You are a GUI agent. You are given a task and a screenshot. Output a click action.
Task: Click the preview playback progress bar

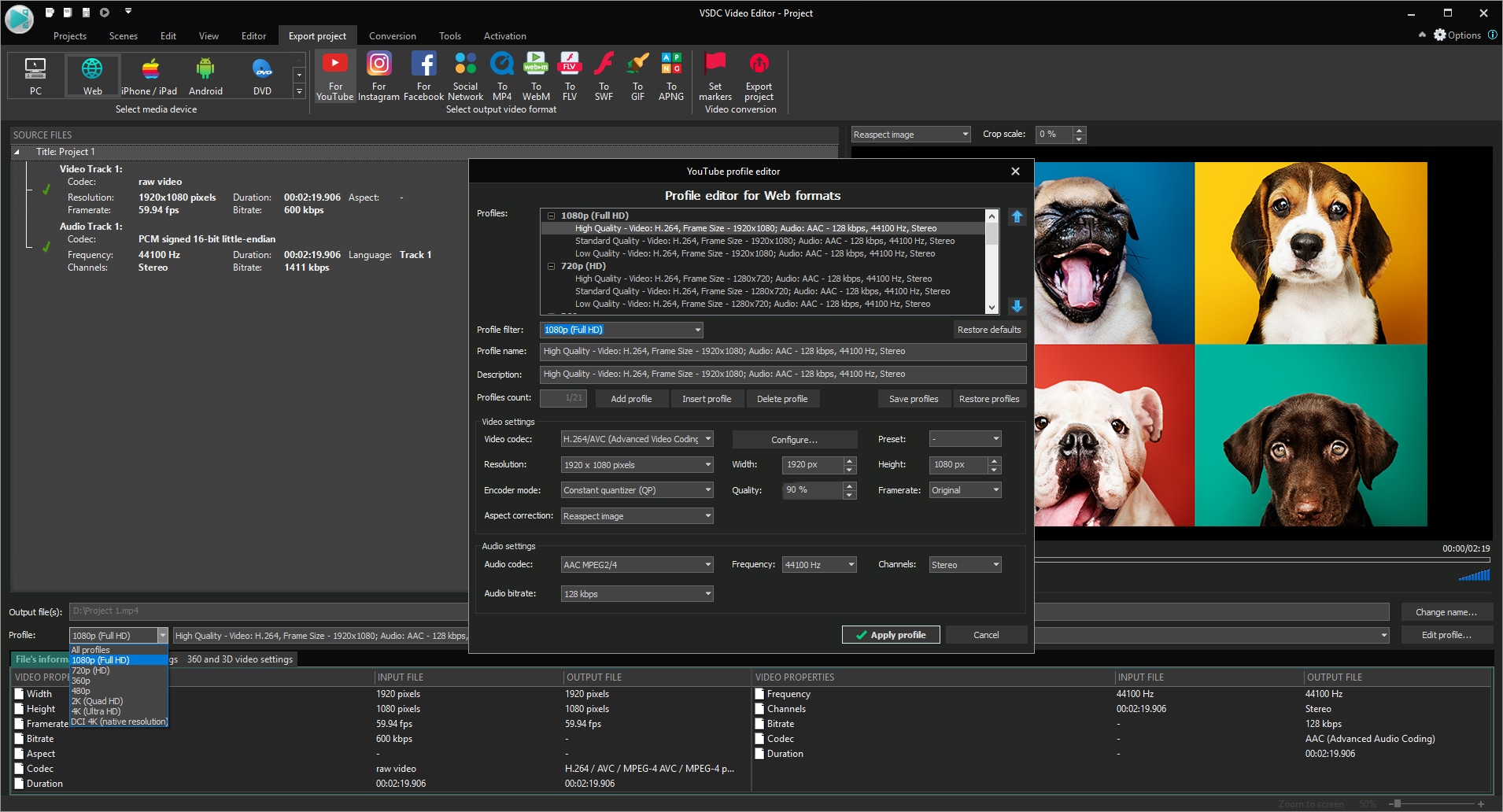(x=1261, y=559)
